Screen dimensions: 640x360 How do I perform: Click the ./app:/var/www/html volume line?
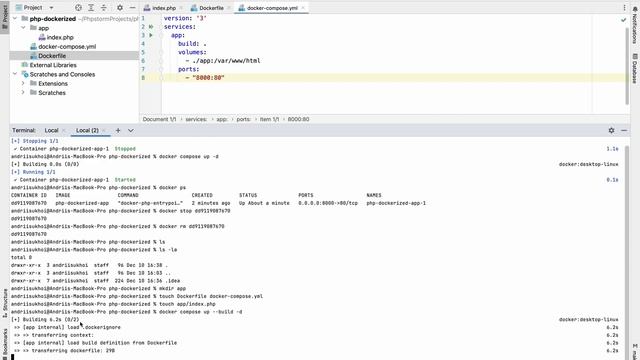pos(222,61)
